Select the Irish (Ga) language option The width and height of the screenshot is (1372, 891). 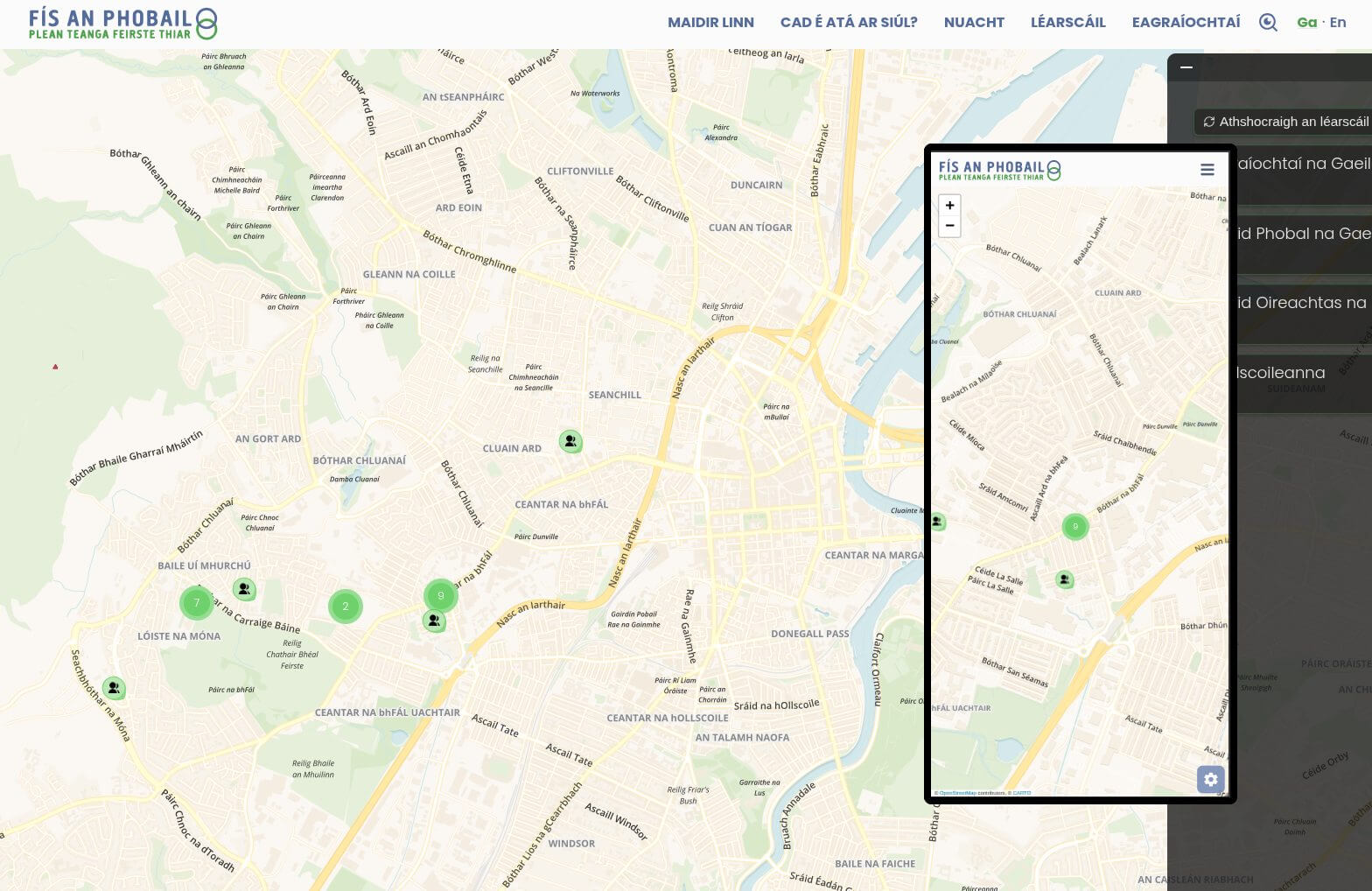[1306, 23]
